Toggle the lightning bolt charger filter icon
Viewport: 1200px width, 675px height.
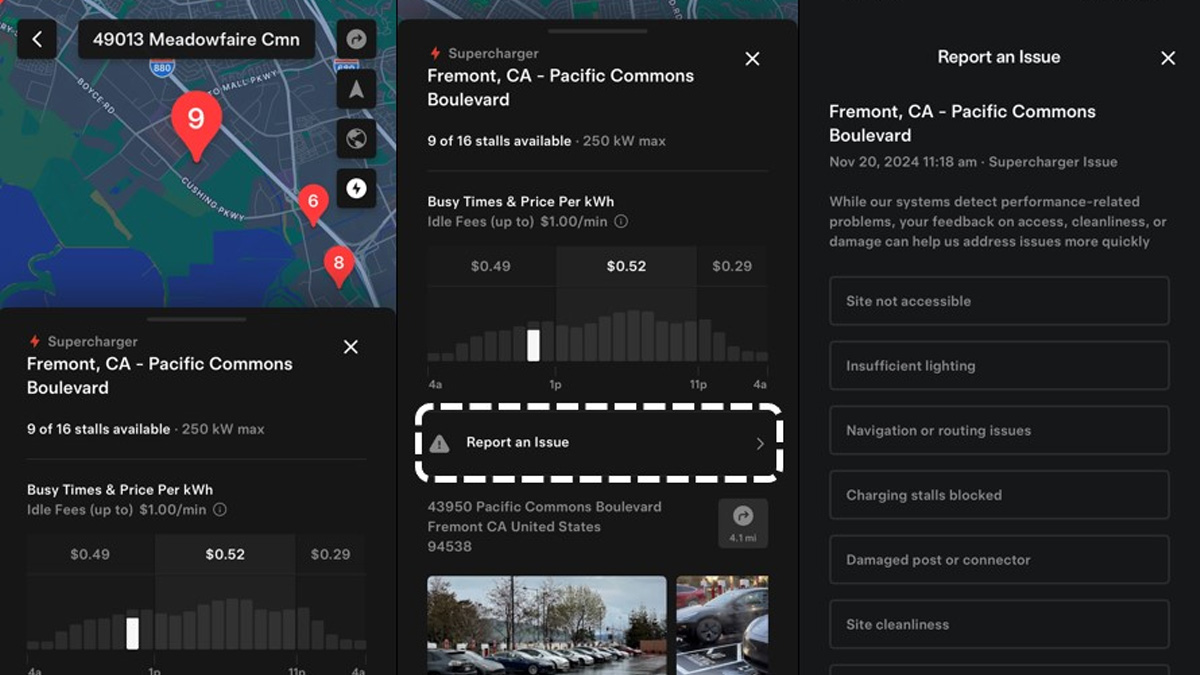click(356, 187)
